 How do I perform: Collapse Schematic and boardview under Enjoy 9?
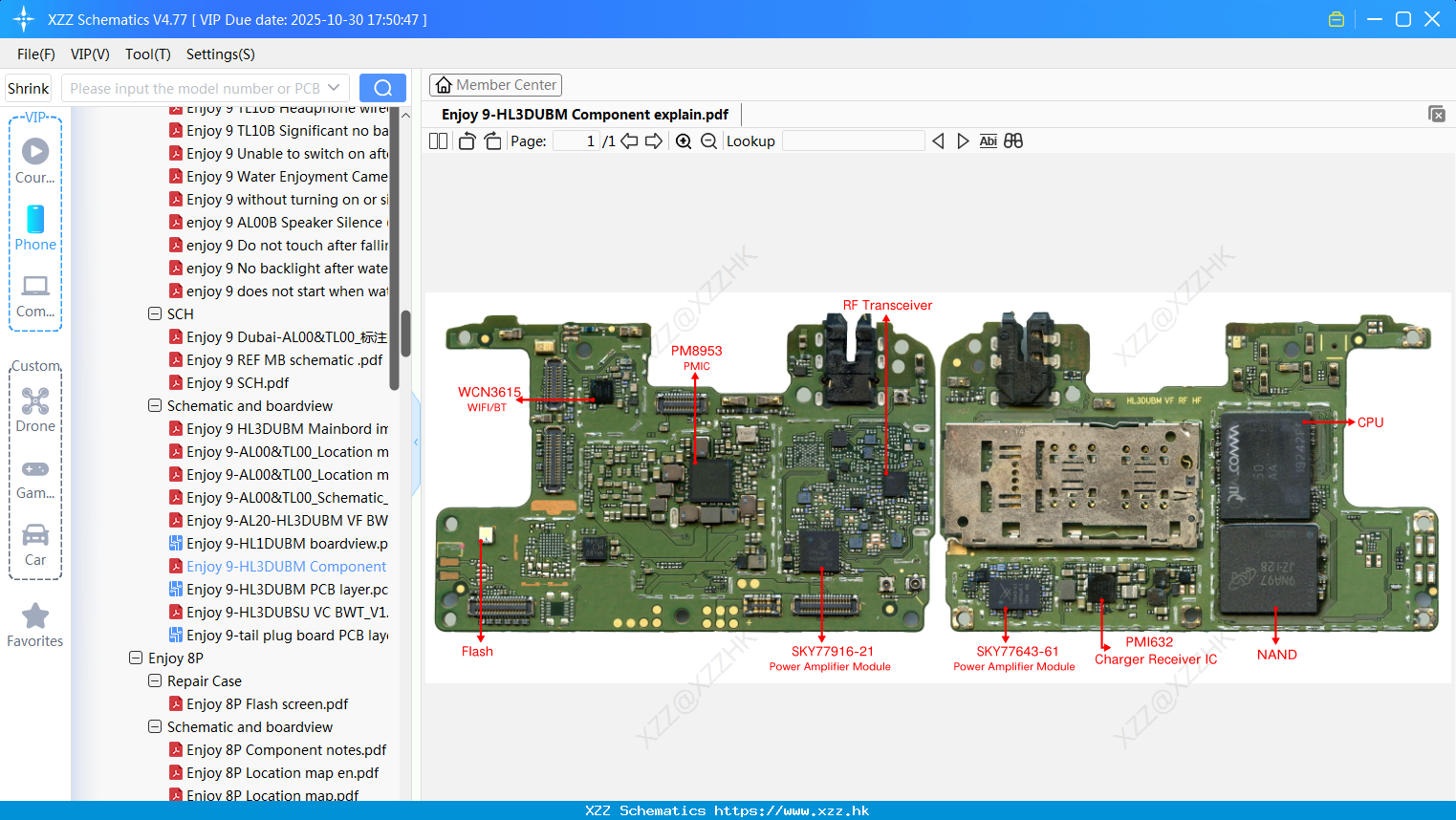155,405
